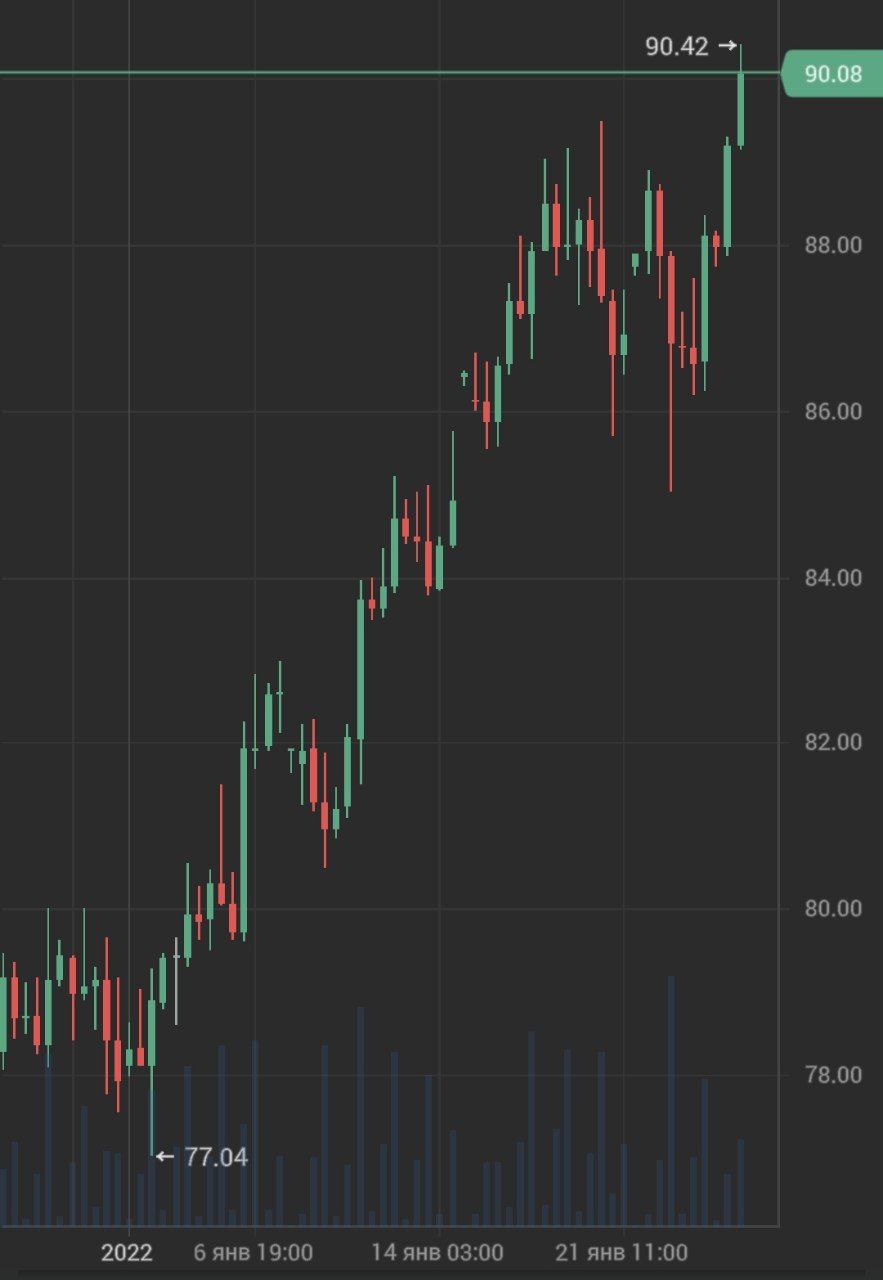Select the 90.42 high price annotation

[x=678, y=46]
